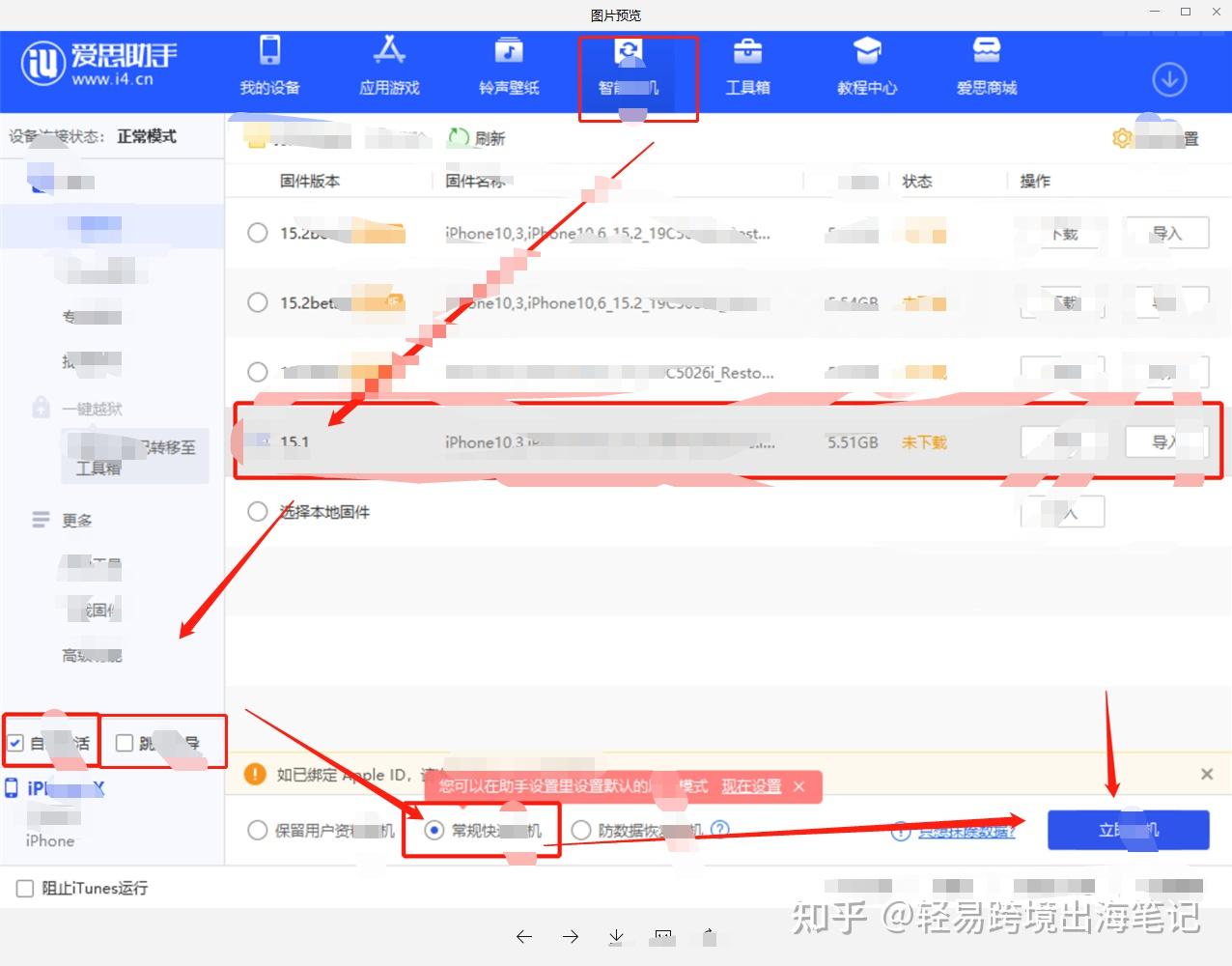Click the 5.51GB size cell

(853, 441)
